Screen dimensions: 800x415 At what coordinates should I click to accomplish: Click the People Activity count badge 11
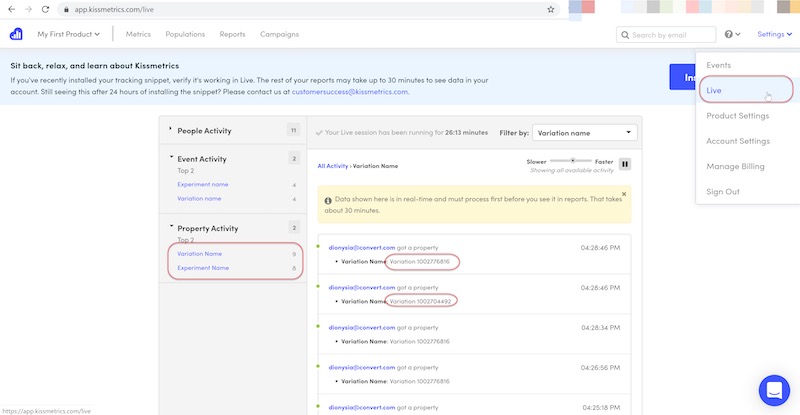coord(293,130)
